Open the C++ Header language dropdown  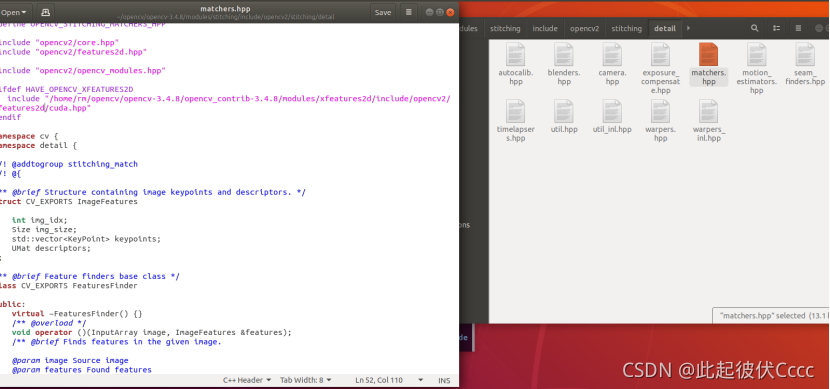click(x=247, y=380)
